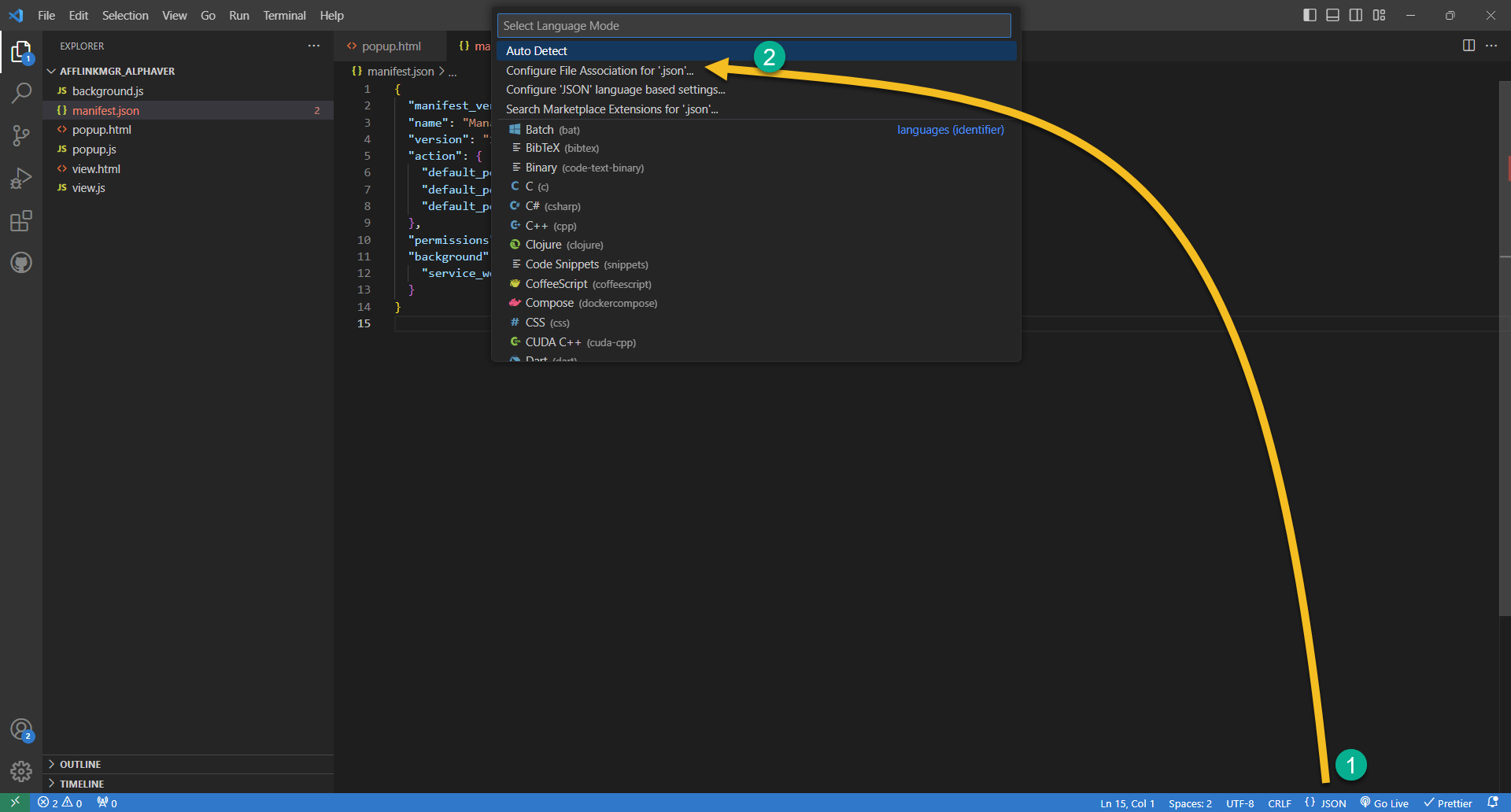Viewport: 1511px width, 812px height.
Task: Open the File menu
Action: [46, 15]
